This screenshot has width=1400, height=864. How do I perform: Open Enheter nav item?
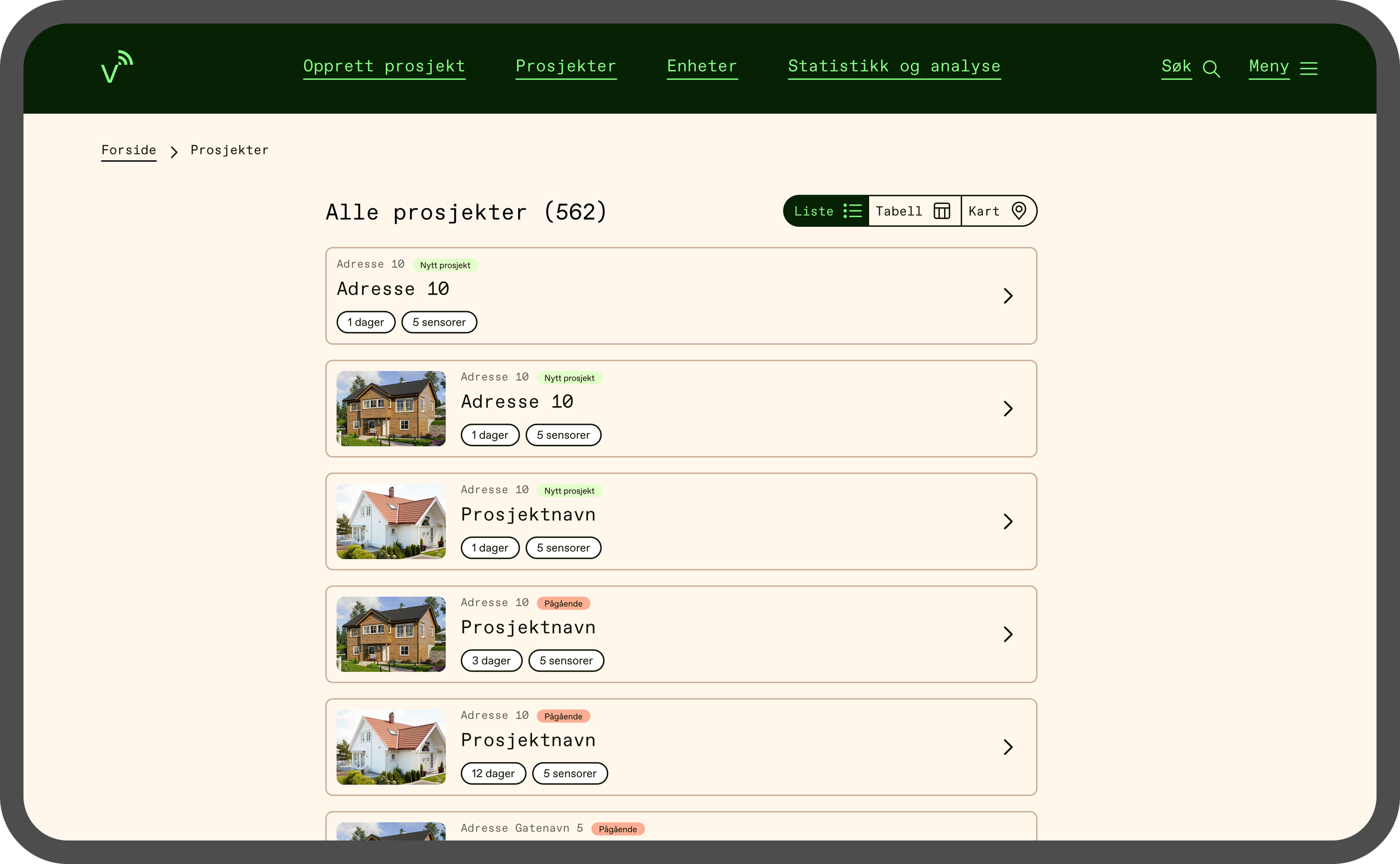[702, 67]
